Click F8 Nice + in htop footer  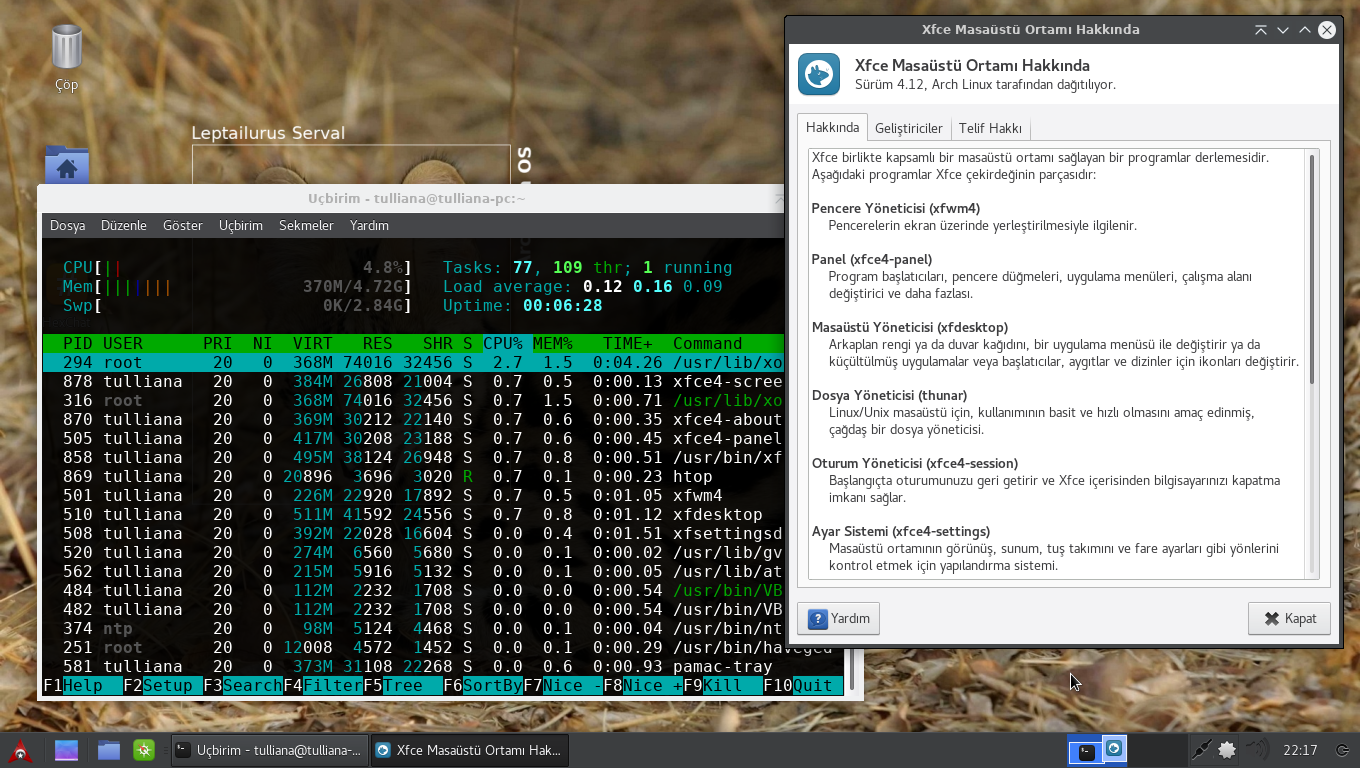pos(643,685)
